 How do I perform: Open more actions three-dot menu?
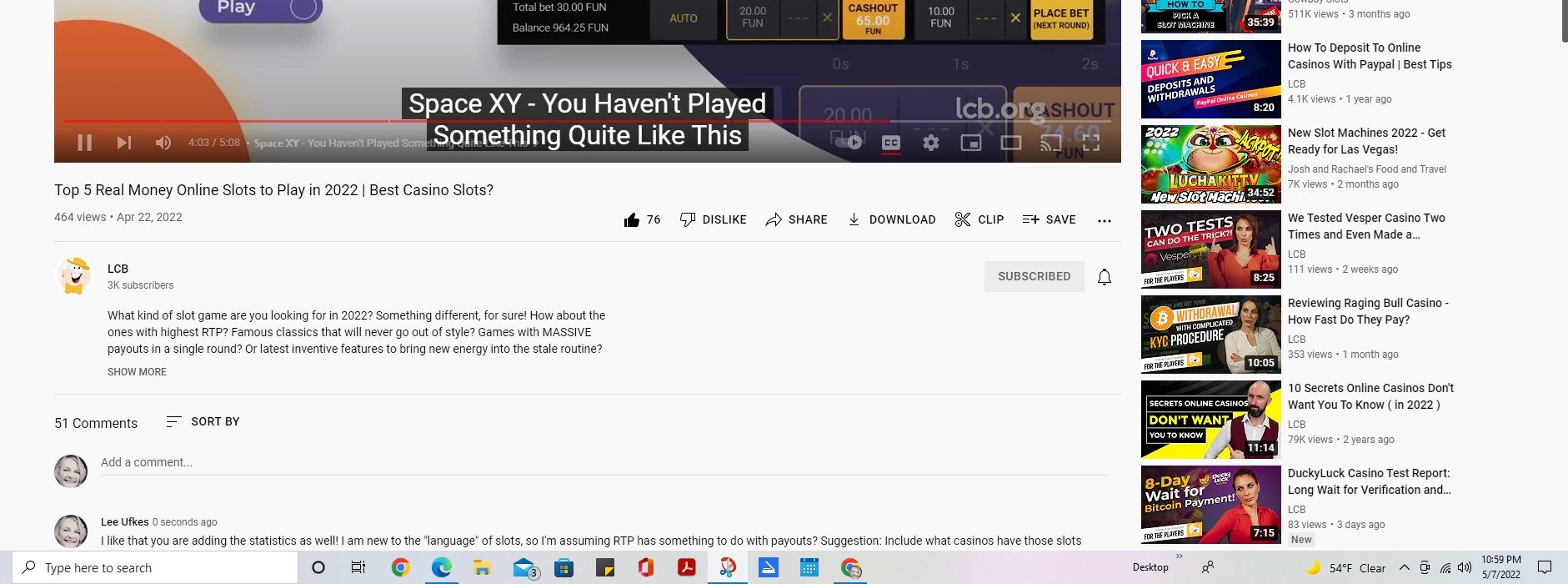[1105, 220]
